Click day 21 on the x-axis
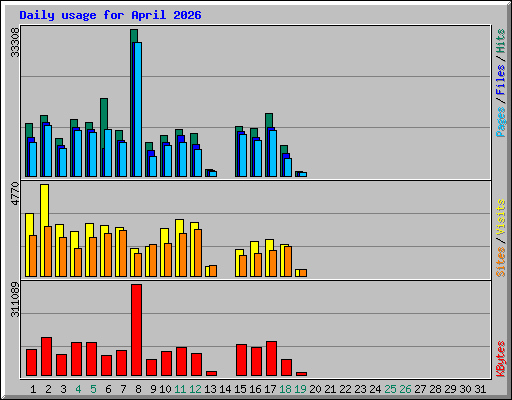 pyautogui.click(x=330, y=389)
